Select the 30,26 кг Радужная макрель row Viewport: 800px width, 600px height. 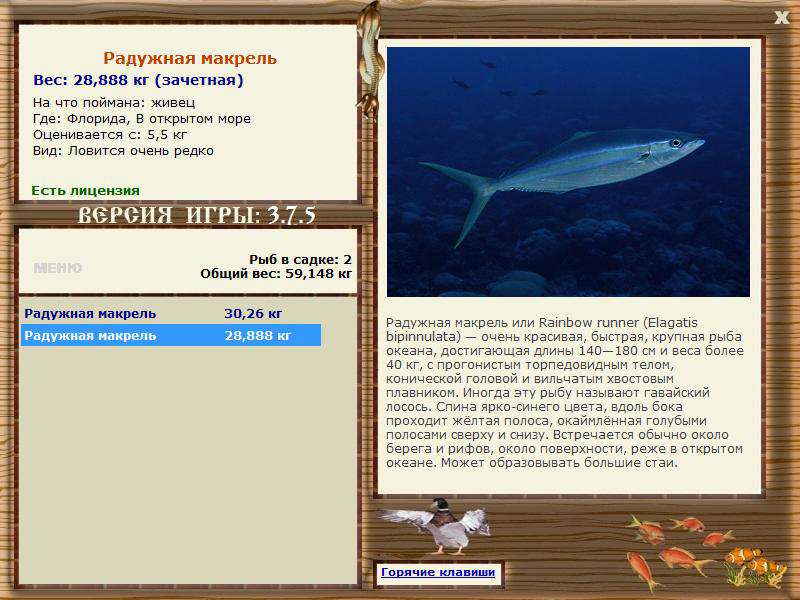point(171,313)
